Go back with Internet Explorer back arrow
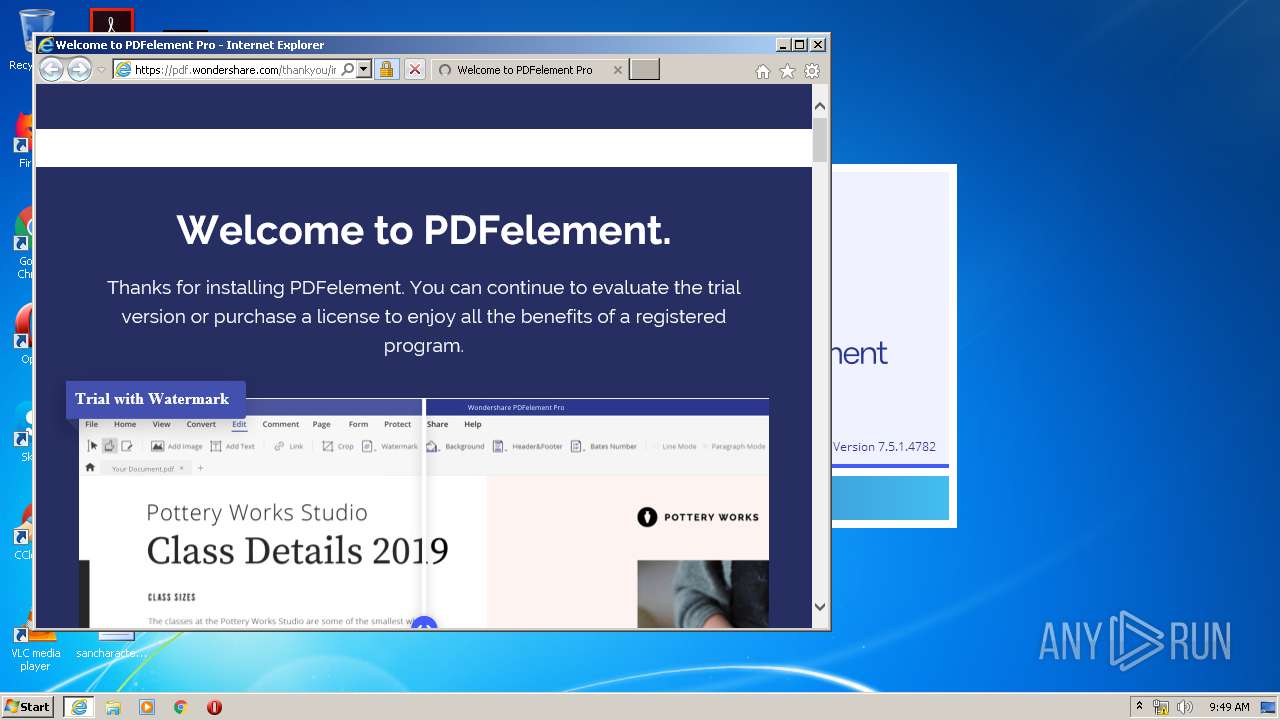The image size is (1280, 720). tap(51, 69)
